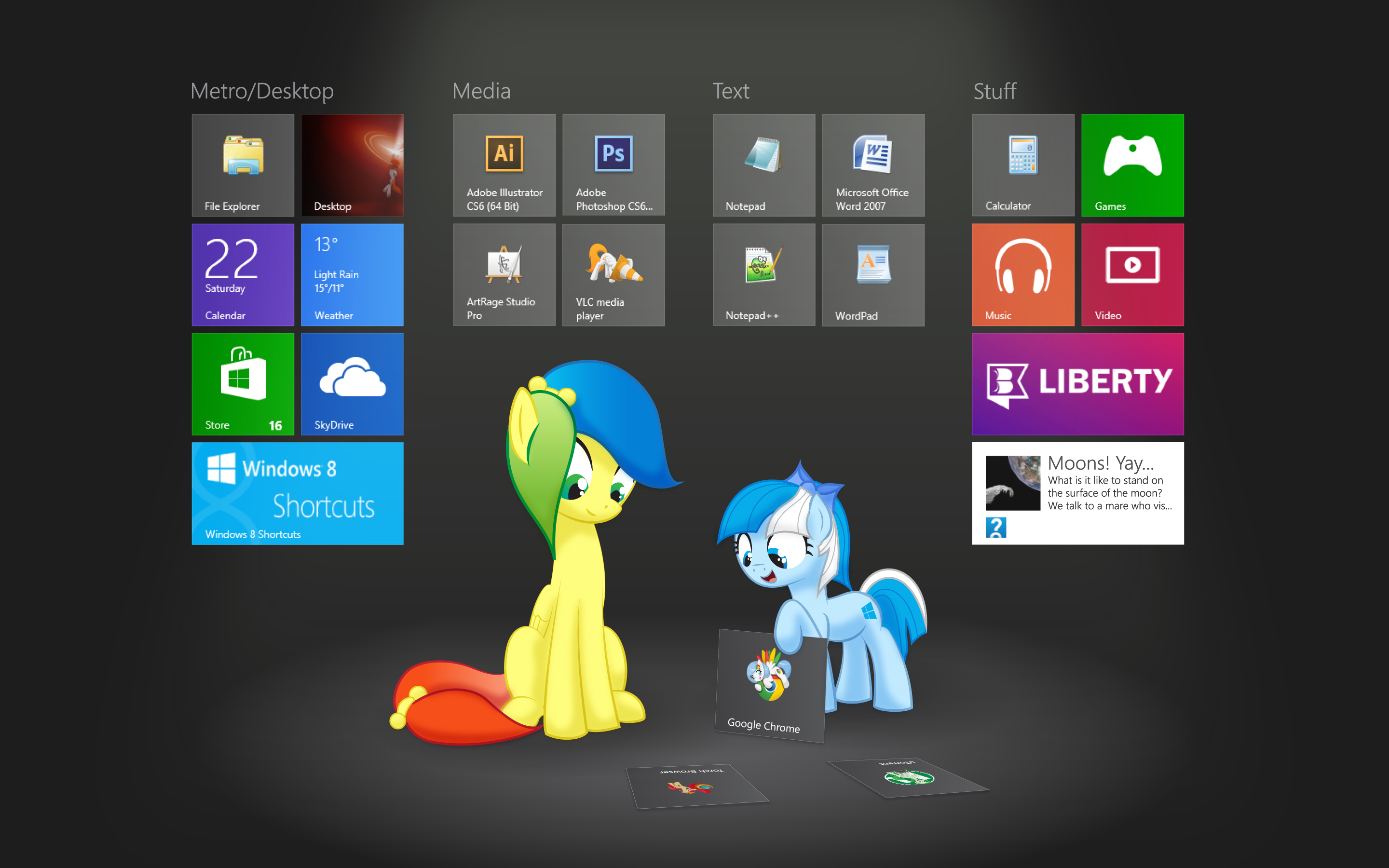This screenshot has height=868, width=1389.
Task: Open the Moons! Yay... news tile
Action: point(1077,493)
